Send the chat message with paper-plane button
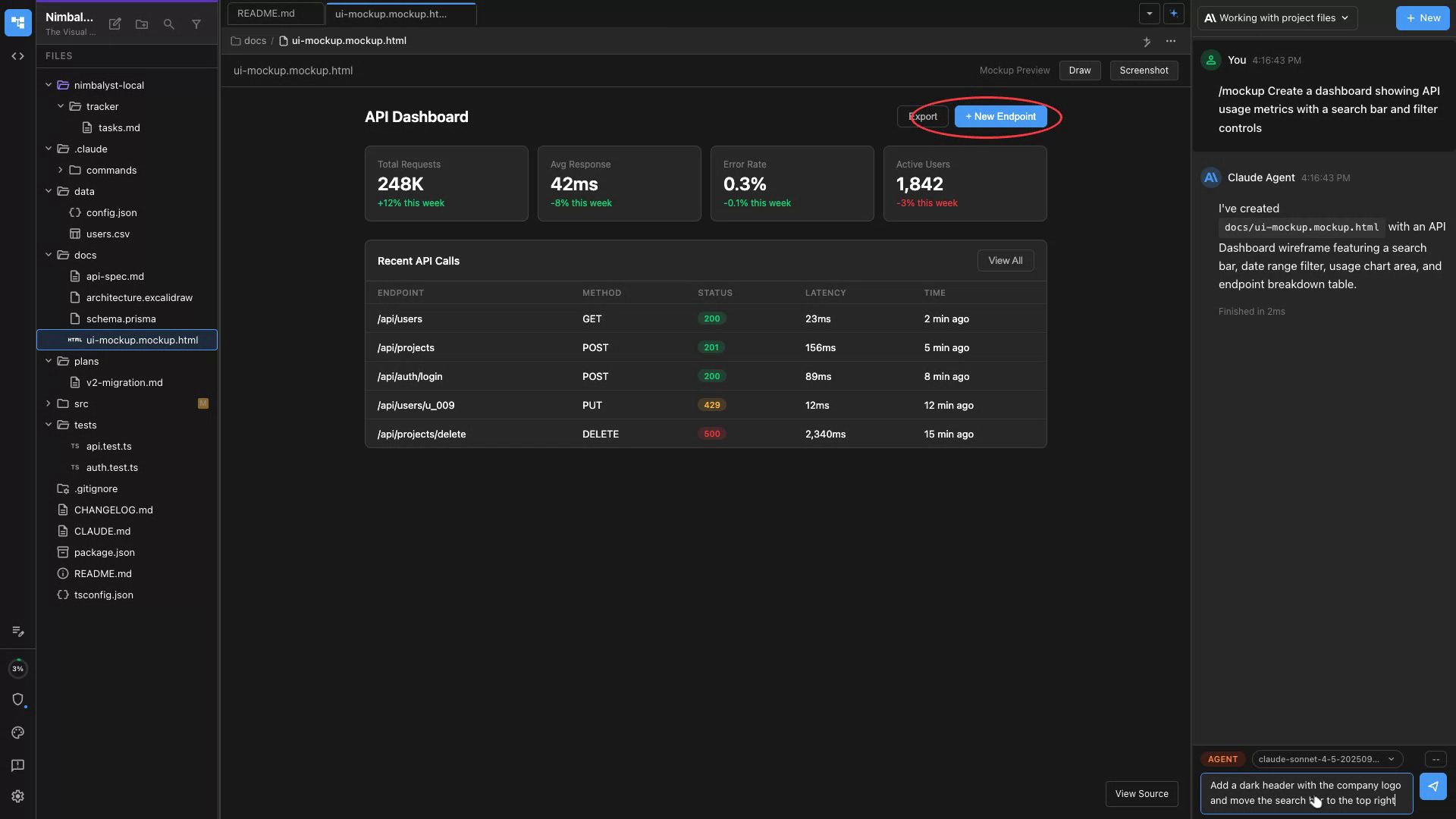Viewport: 1456px width, 819px height. 1432,786
